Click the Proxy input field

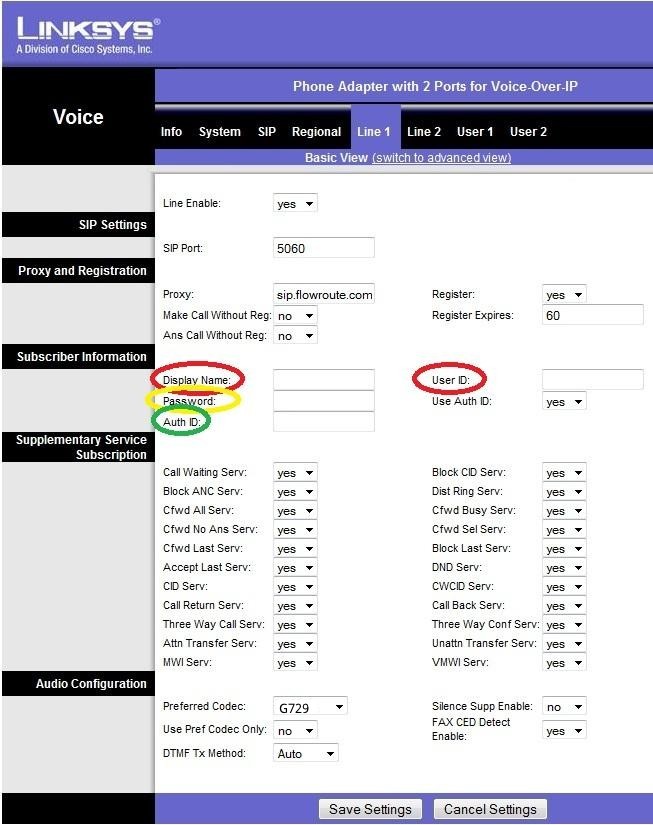point(324,295)
